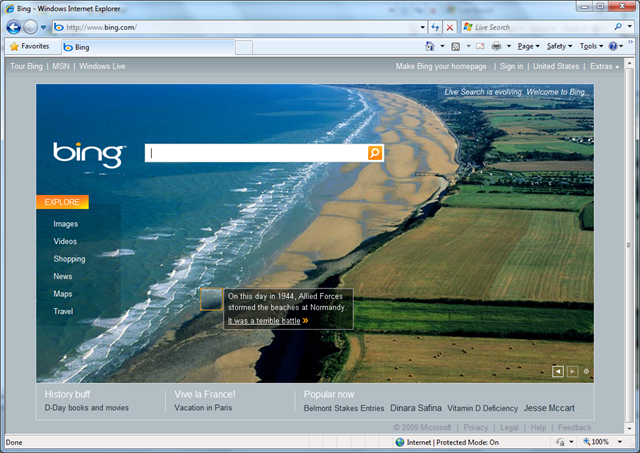640x453 pixels.
Task: Click the Internet zone globe icon
Action: pos(400,442)
